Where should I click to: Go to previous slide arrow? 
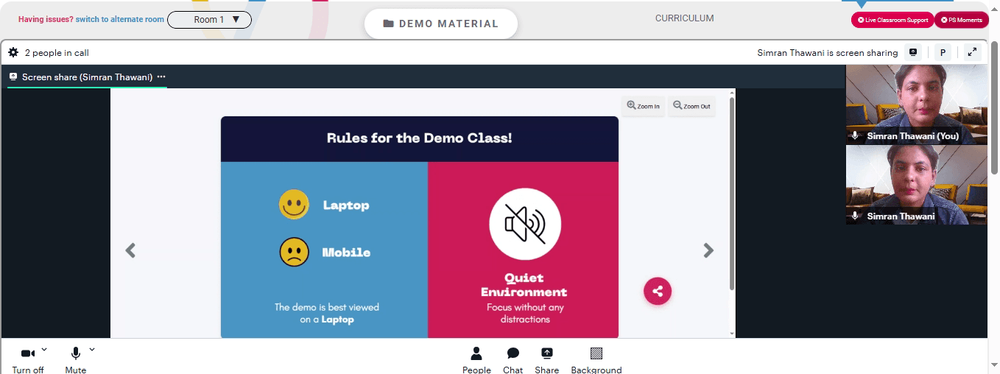(130, 250)
